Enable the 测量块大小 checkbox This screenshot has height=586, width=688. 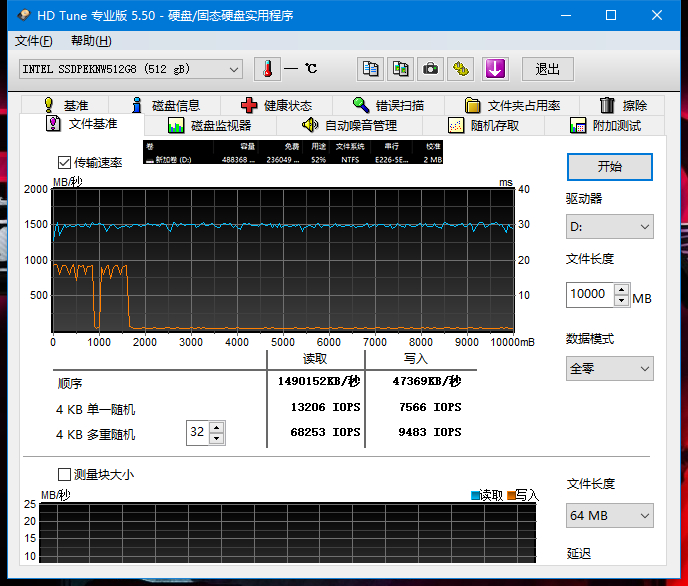pyautogui.click(x=66, y=474)
